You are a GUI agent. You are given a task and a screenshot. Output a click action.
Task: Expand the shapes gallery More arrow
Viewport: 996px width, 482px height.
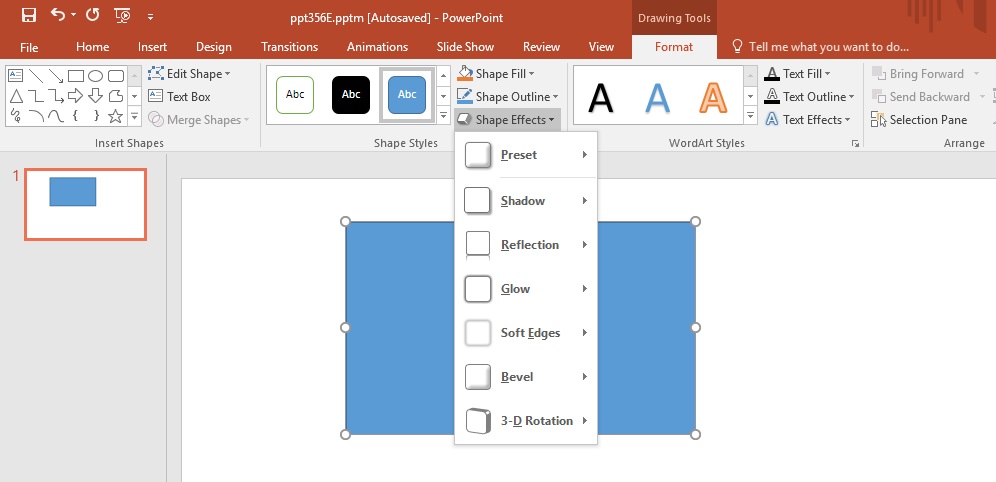coord(134,117)
